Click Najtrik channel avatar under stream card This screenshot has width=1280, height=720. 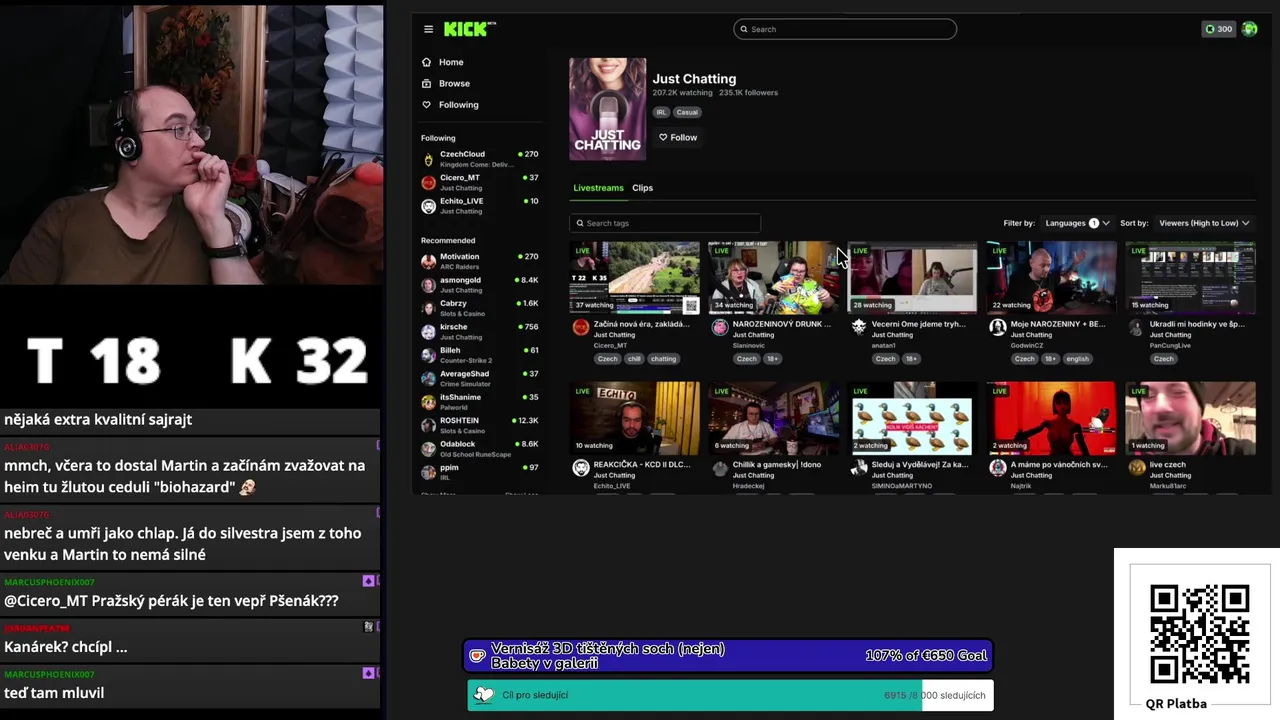coord(997,467)
